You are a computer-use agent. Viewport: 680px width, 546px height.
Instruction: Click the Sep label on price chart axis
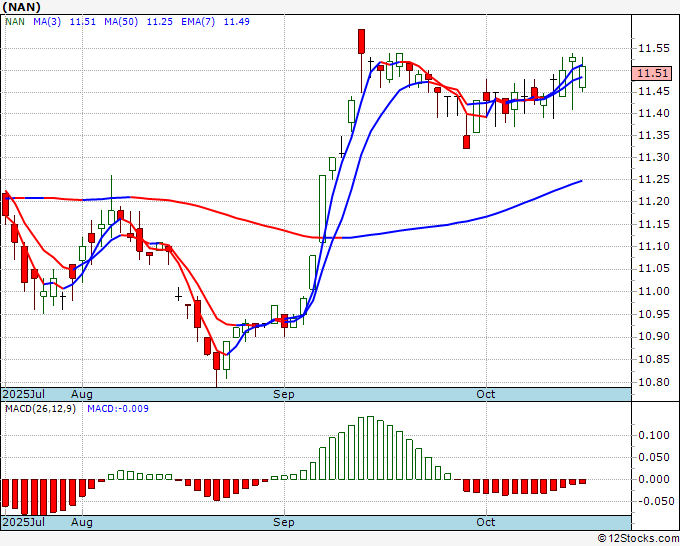coord(284,394)
